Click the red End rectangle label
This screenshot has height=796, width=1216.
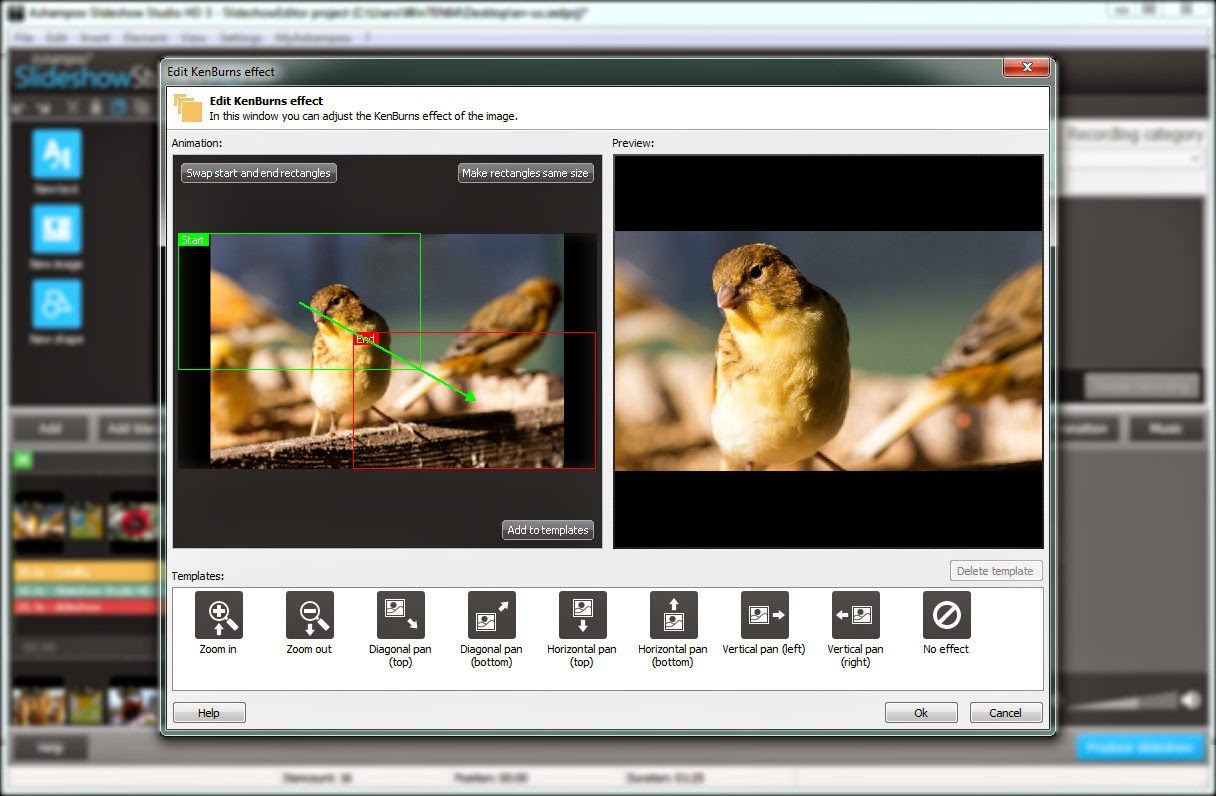tap(365, 340)
